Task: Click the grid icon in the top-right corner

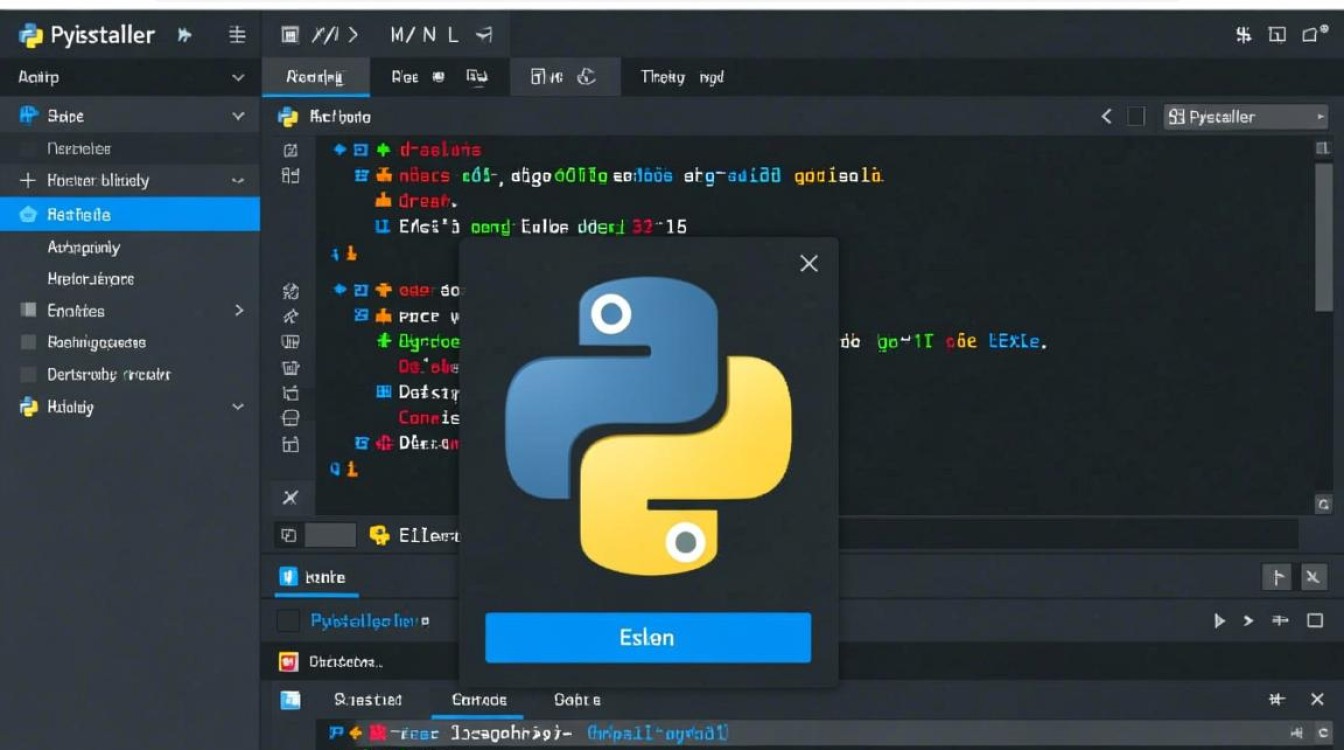Action: pyautogui.click(x=1244, y=35)
